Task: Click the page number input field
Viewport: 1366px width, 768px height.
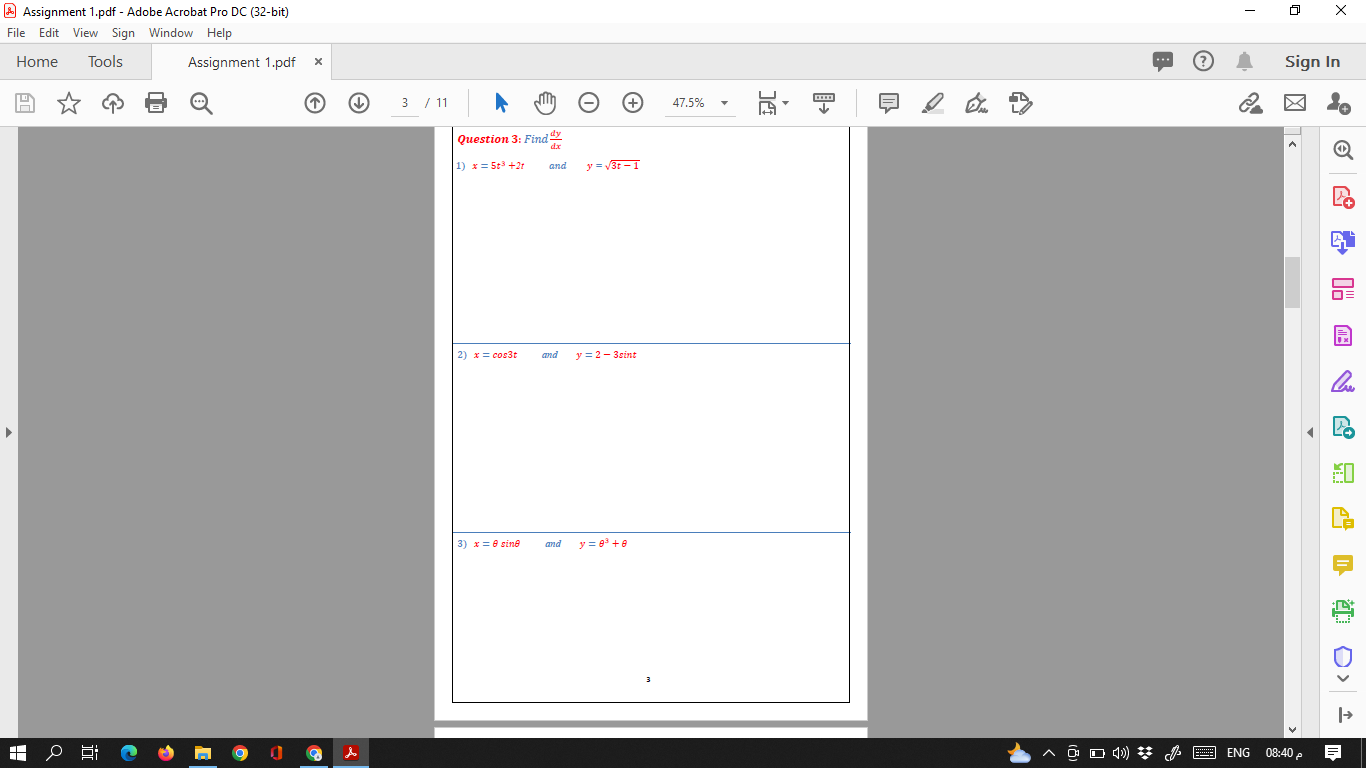Action: (403, 103)
